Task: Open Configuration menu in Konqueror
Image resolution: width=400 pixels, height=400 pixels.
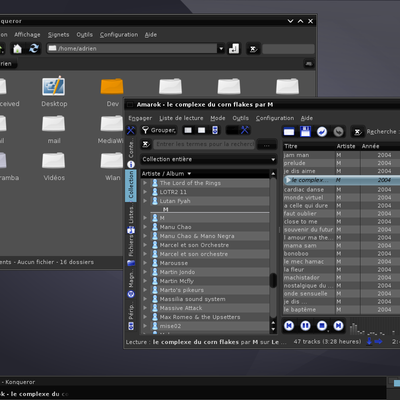Action: 119,35
